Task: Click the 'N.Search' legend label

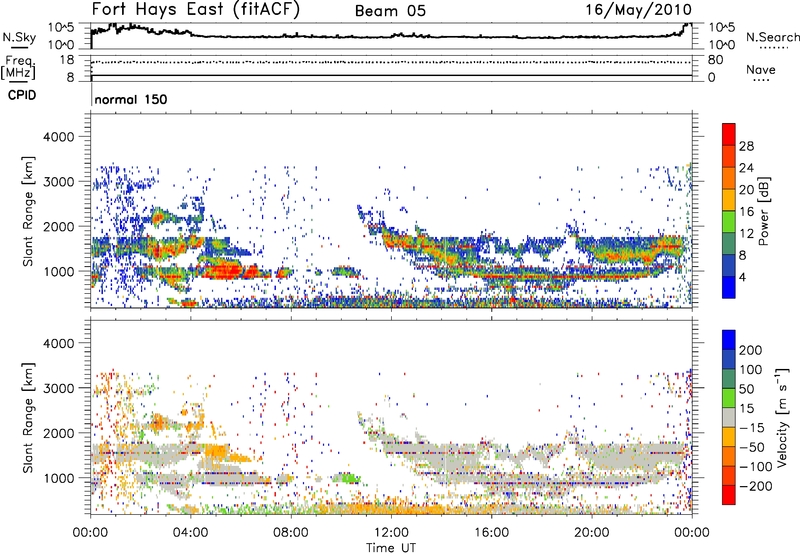Action: (772, 37)
